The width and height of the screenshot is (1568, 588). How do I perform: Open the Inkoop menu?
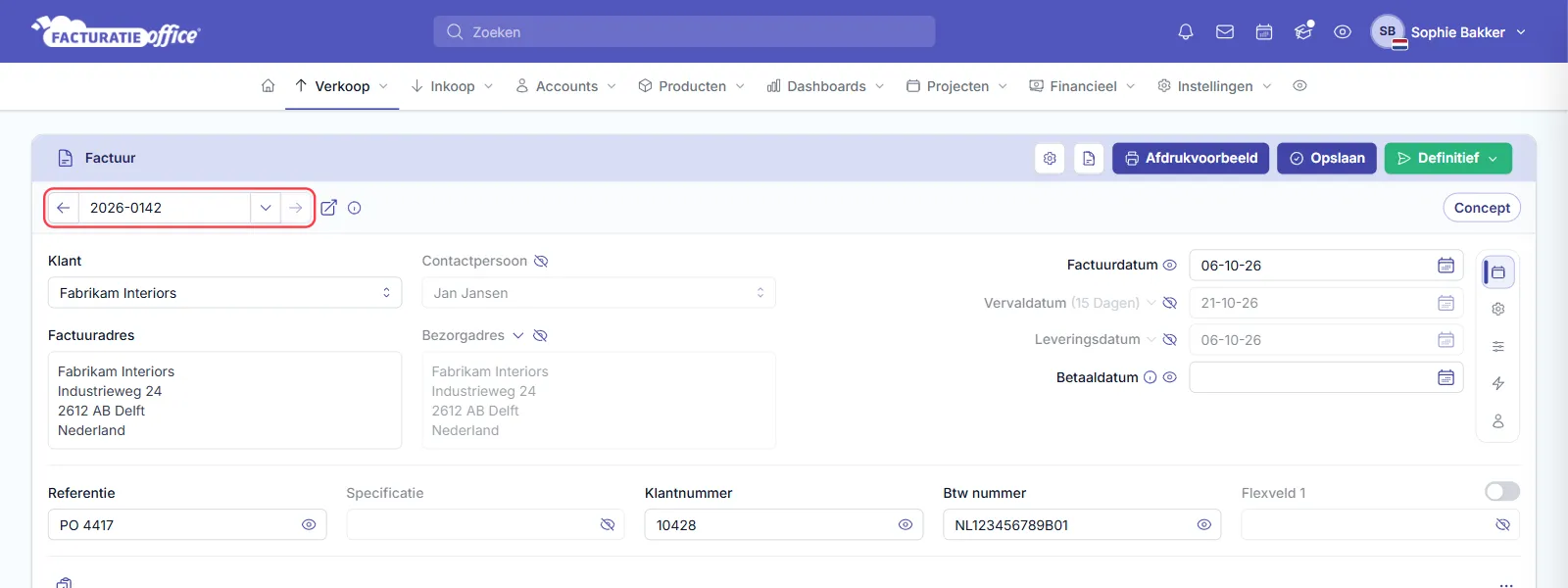(x=452, y=86)
